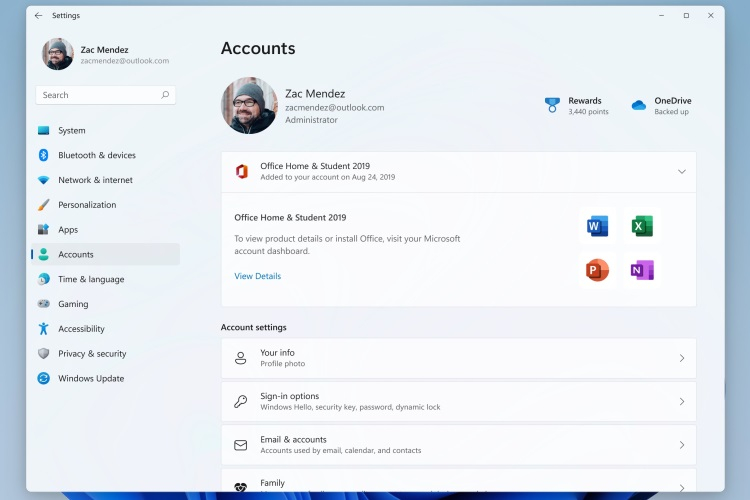Click Zac Mendez's large profile picture
This screenshot has width=750, height=500.
(x=249, y=105)
